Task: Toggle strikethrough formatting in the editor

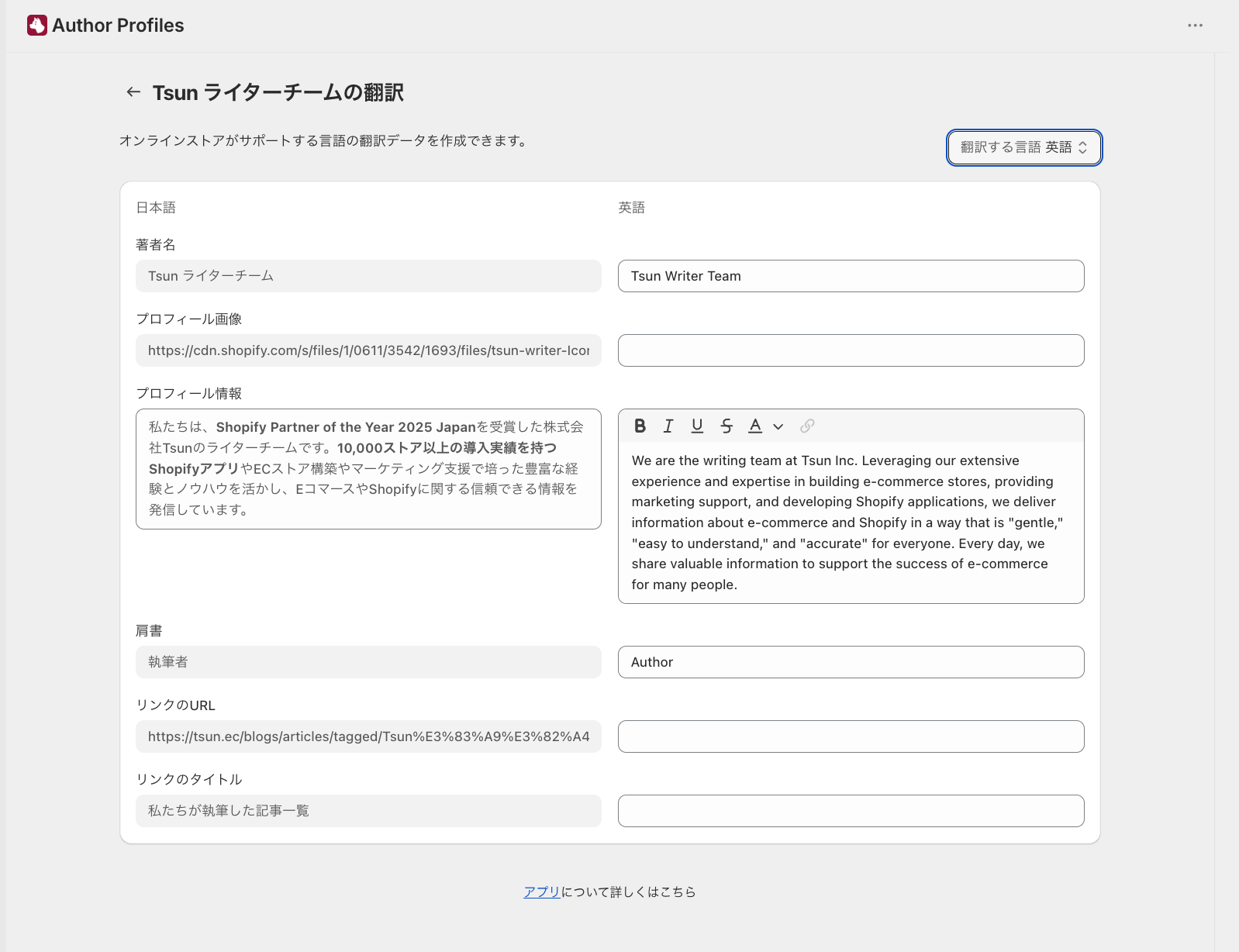Action: click(x=726, y=426)
